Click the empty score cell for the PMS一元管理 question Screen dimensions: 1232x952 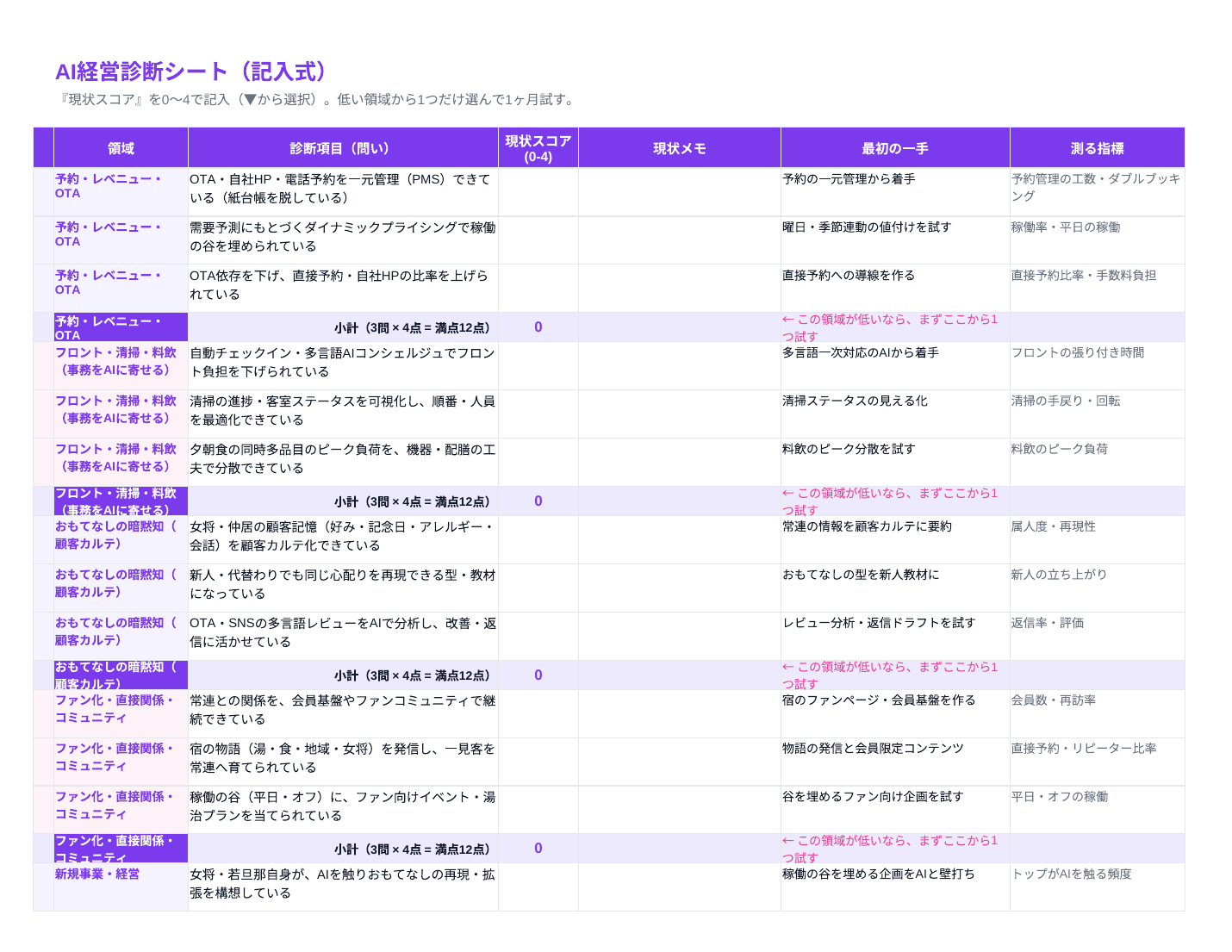(x=538, y=191)
